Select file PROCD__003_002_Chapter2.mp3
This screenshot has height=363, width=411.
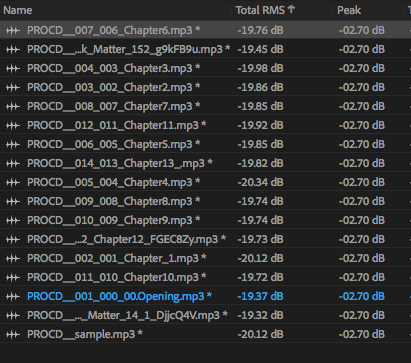(x=114, y=87)
